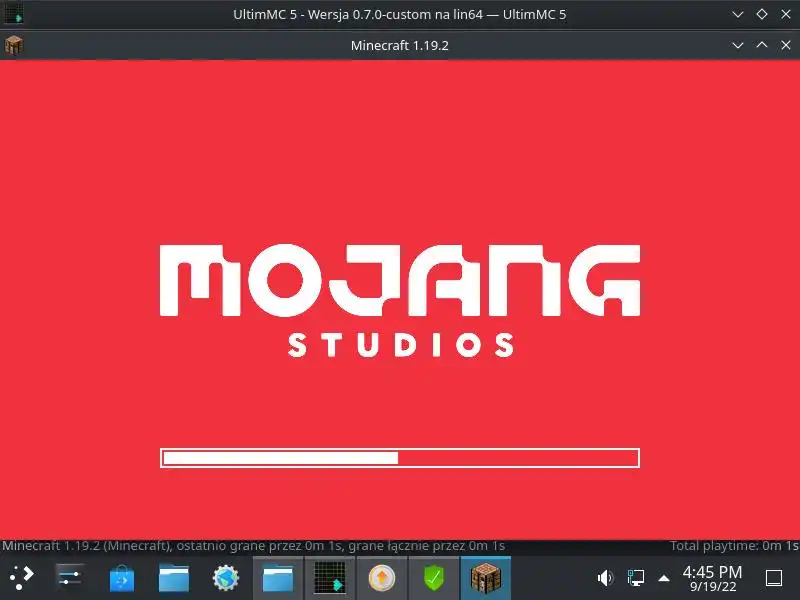Screen dimensions: 800x600
Task: Maximize the Minecraft 1.19.2 window
Action: 762,45
